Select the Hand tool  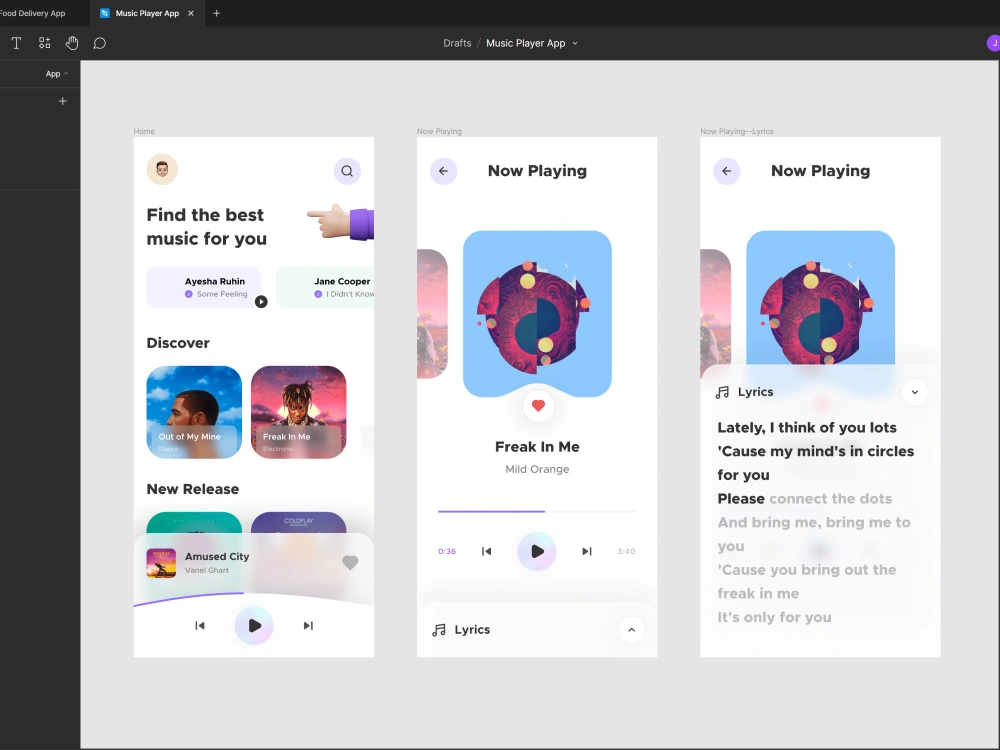pyautogui.click(x=72, y=43)
